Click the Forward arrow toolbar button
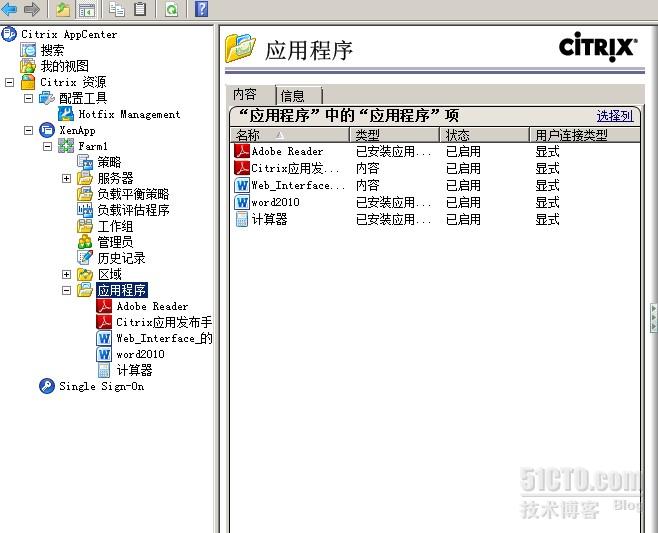 tap(31, 9)
